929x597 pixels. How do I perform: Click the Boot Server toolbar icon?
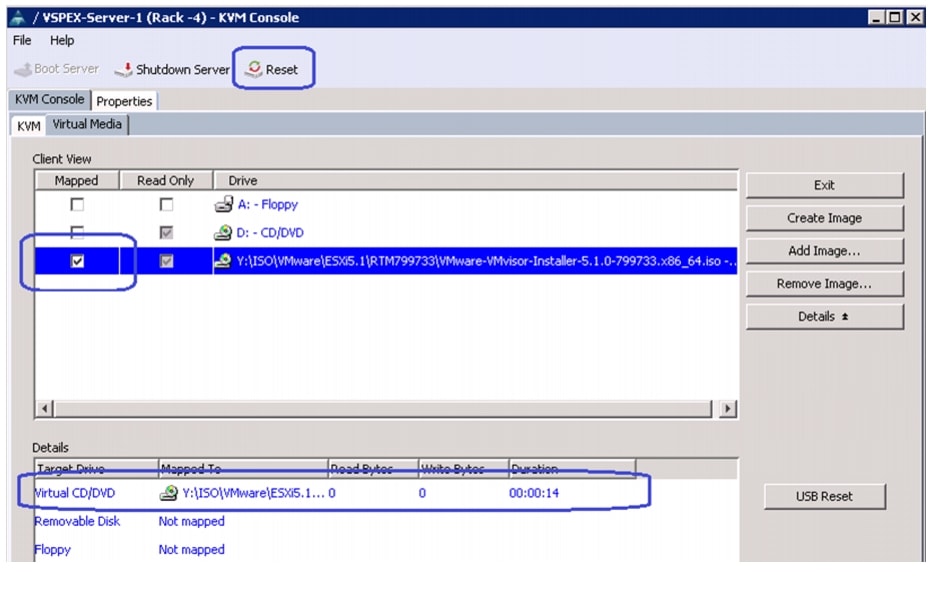[23, 70]
